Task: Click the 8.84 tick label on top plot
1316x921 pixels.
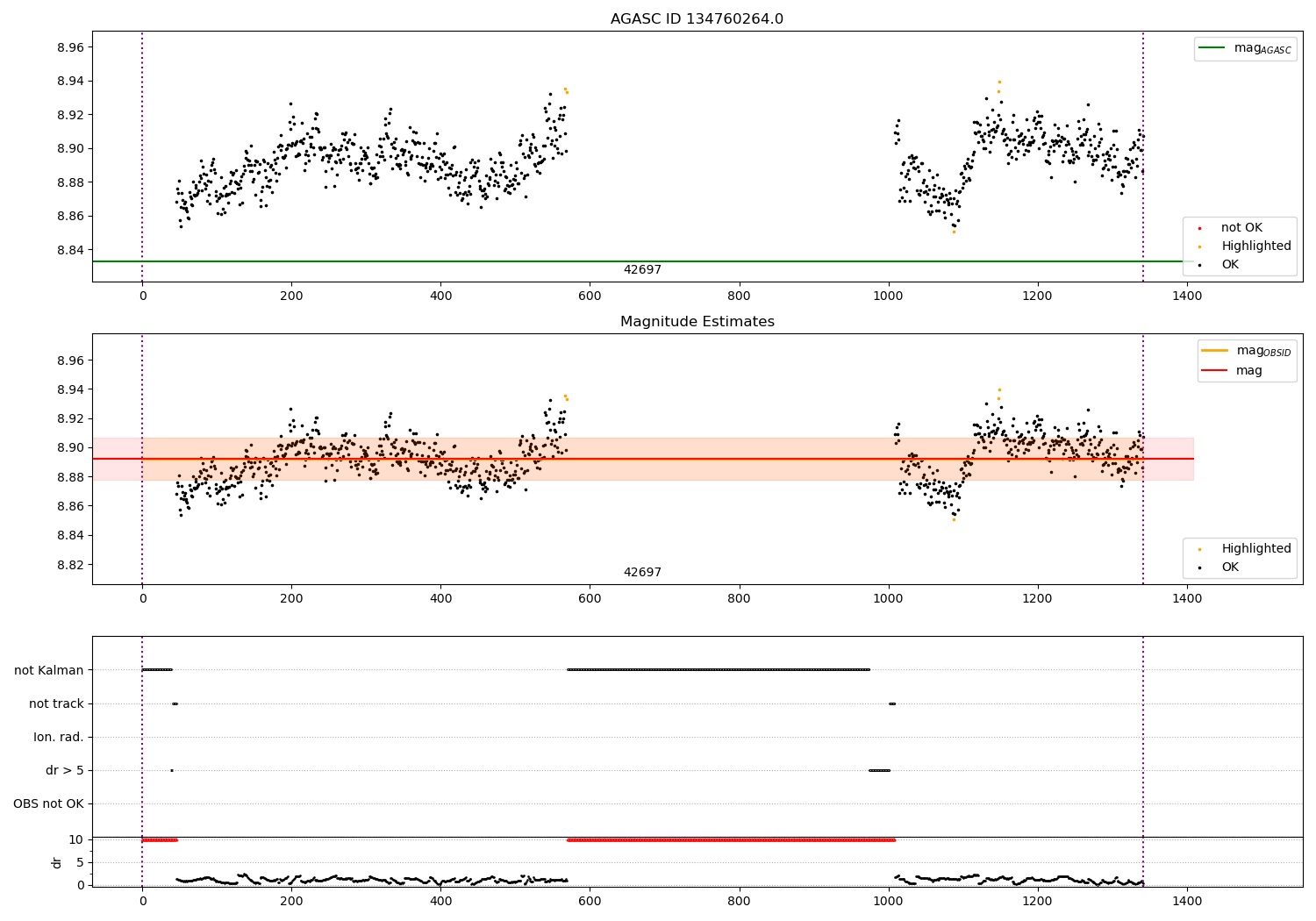Action: [69, 250]
